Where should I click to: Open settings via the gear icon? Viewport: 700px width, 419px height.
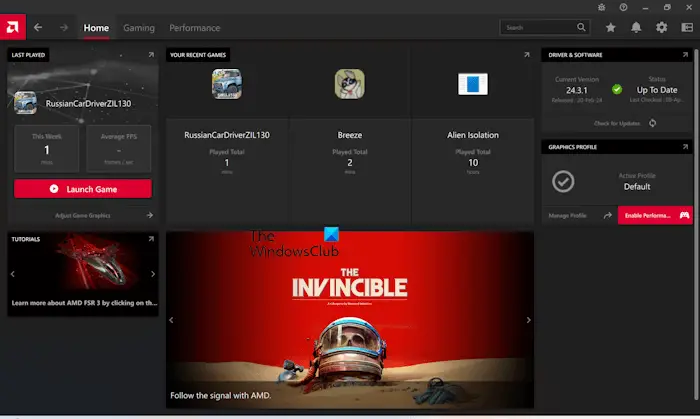[x=661, y=28]
